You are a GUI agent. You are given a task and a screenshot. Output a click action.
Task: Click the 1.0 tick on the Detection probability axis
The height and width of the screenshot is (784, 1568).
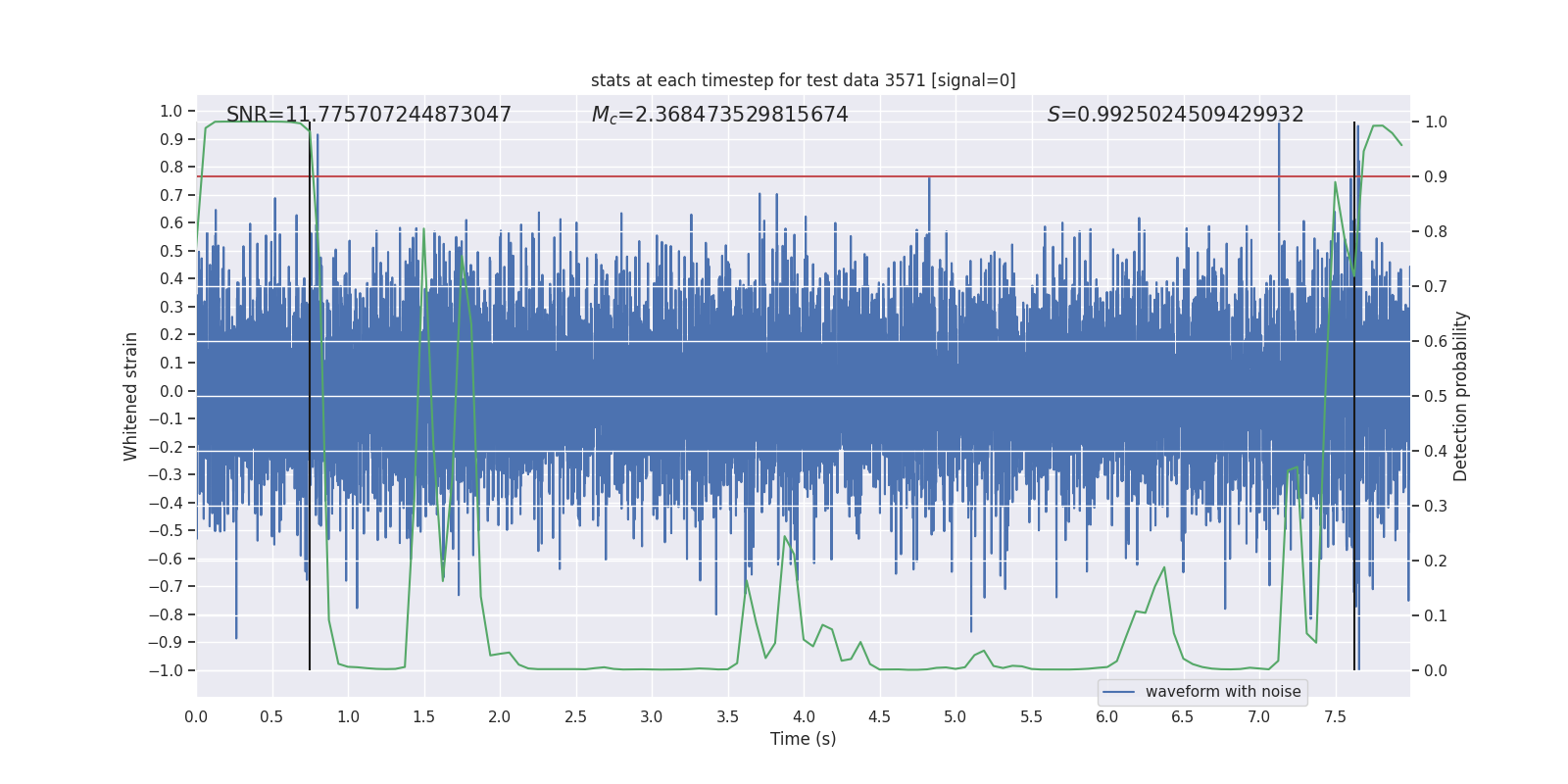pos(1436,122)
